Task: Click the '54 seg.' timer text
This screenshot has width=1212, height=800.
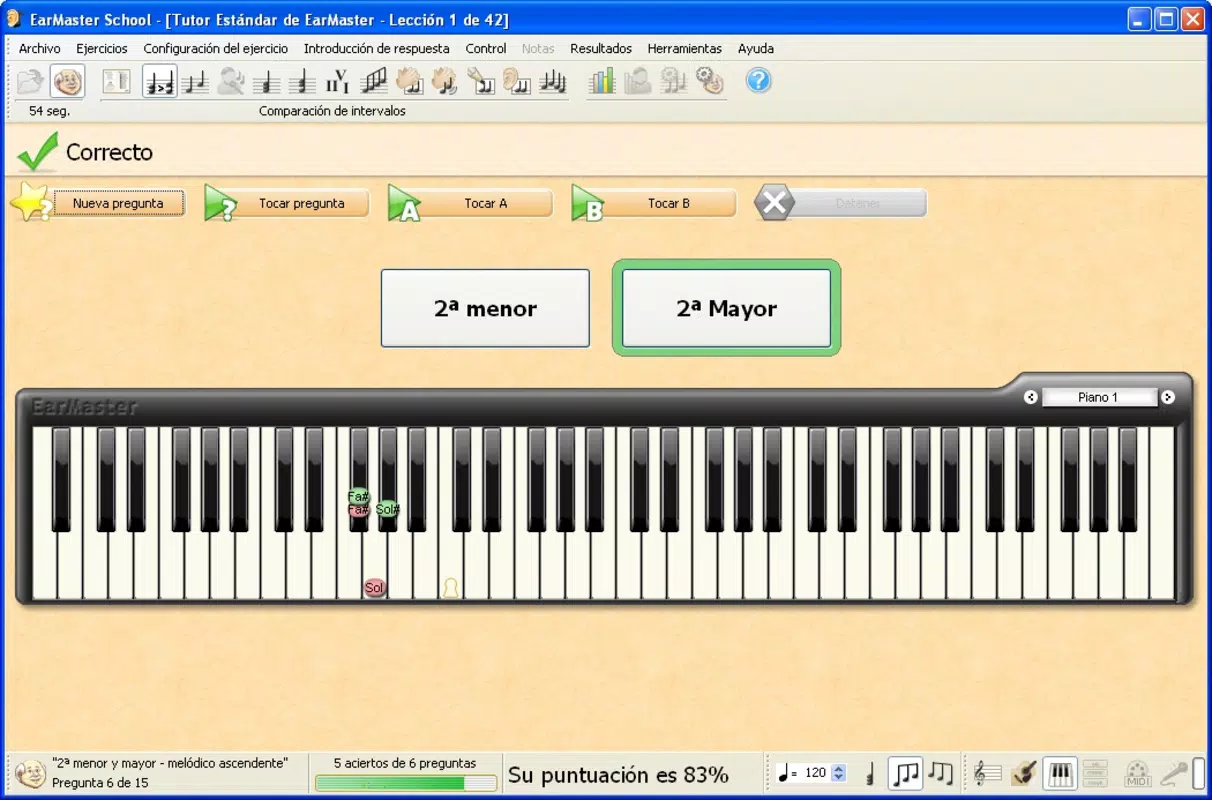Action: [x=49, y=111]
